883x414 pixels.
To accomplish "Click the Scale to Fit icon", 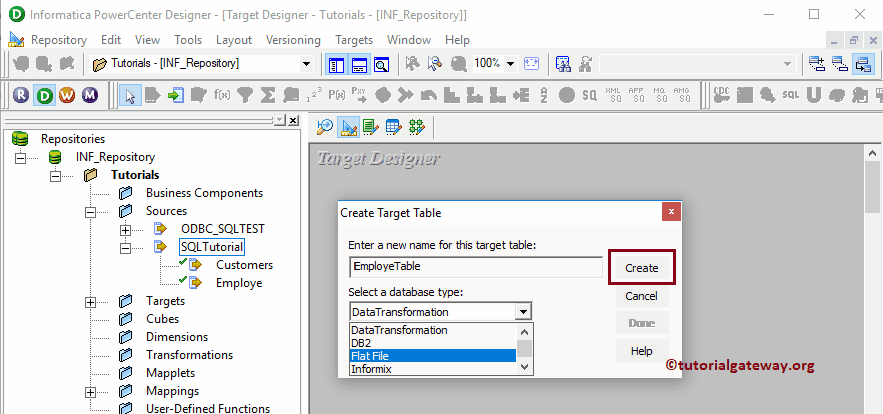I will pyautogui.click(x=531, y=64).
